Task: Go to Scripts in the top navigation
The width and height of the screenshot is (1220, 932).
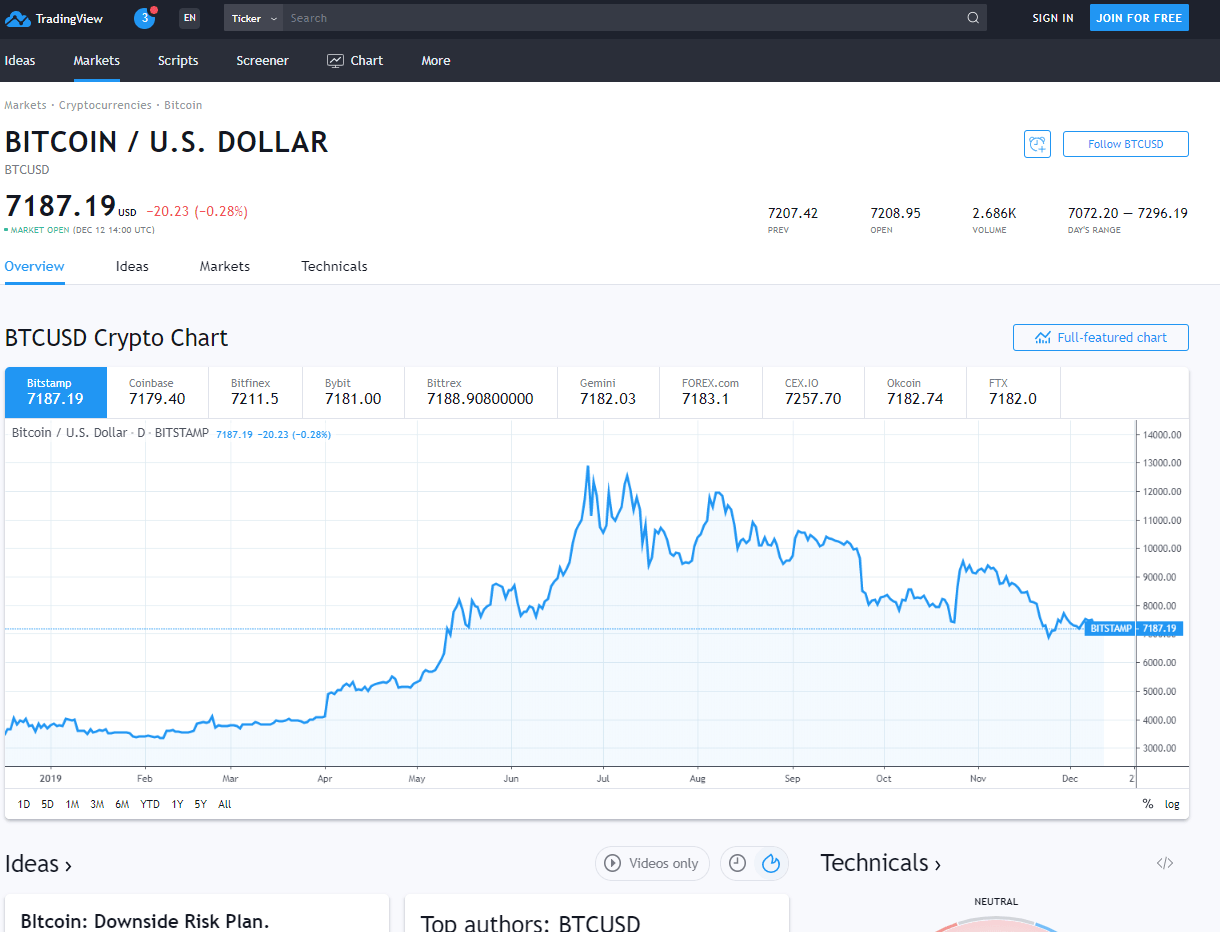Action: click(x=178, y=61)
